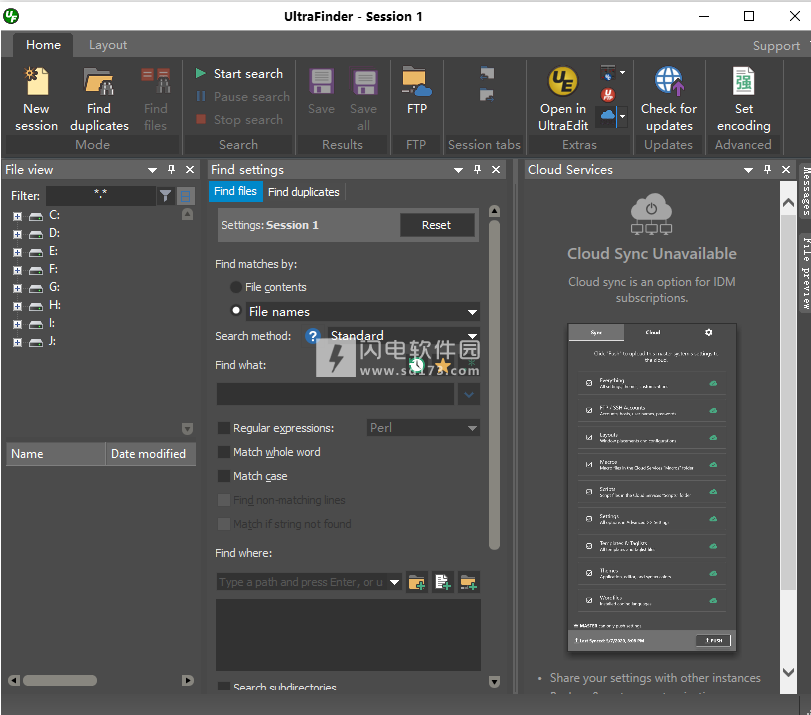Enable Regular expressions checkbox

click(224, 428)
